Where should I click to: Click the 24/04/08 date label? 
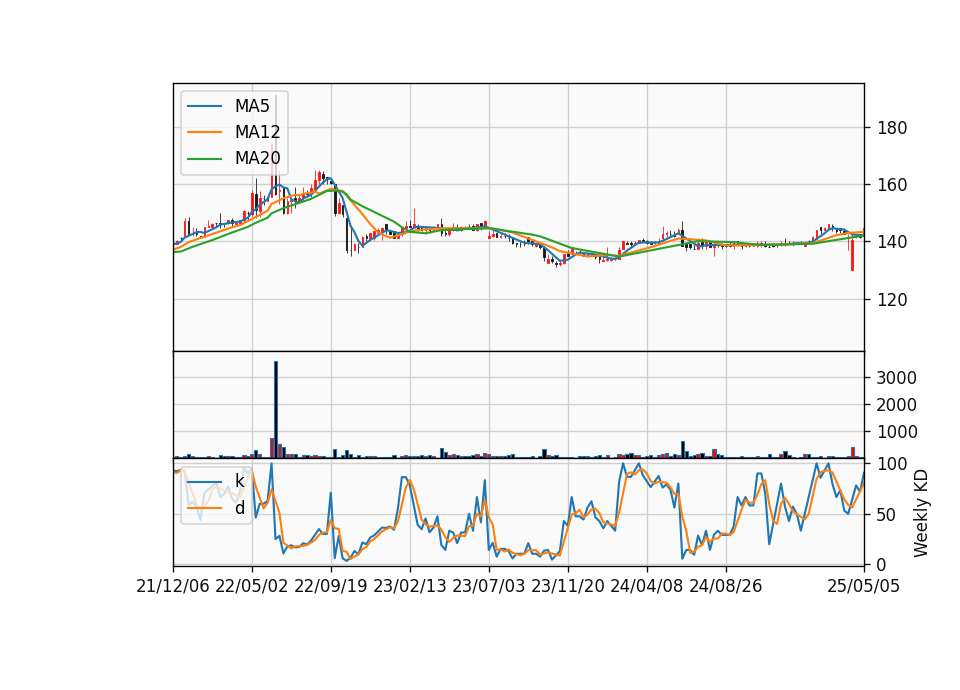(647, 586)
